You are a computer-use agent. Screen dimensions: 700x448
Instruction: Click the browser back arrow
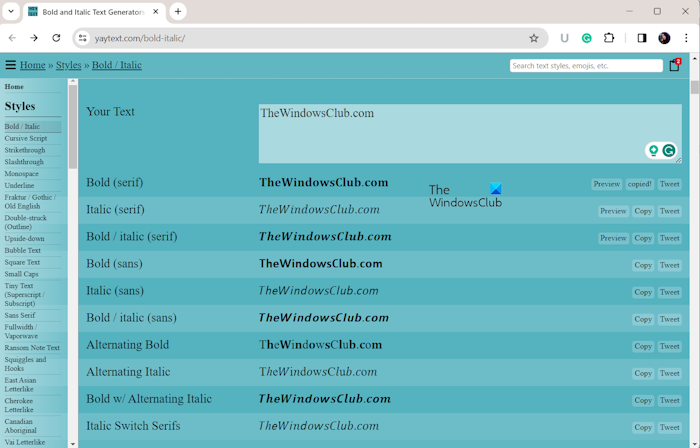[12, 38]
